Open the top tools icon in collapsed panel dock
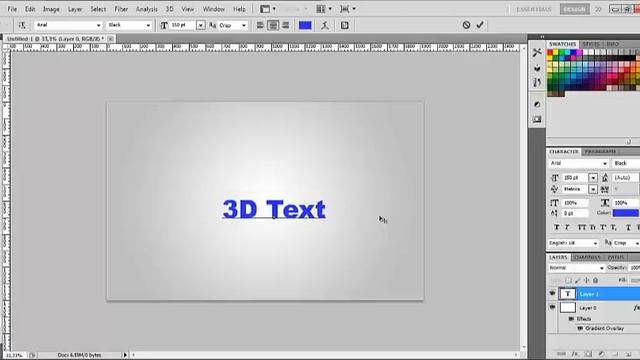Viewport: 640px width, 360px height. 537,52
